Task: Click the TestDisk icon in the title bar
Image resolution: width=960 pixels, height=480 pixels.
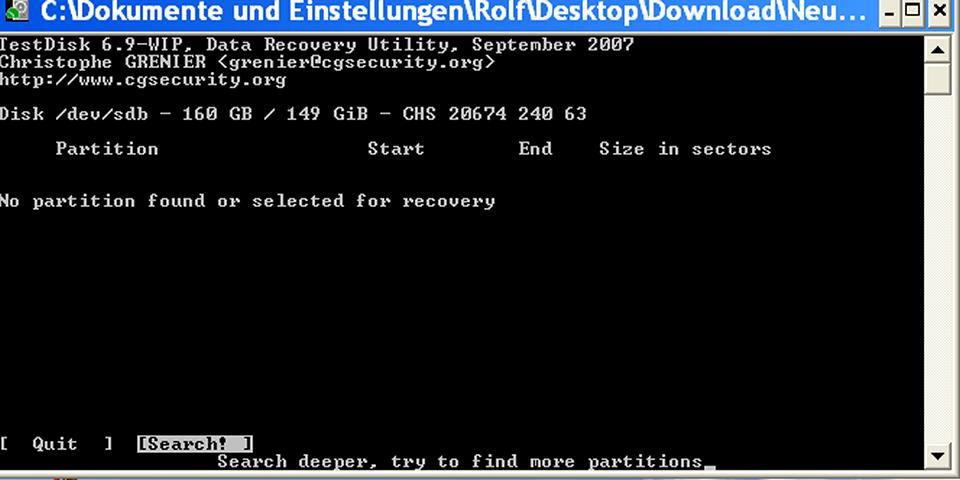Action: pos(17,10)
